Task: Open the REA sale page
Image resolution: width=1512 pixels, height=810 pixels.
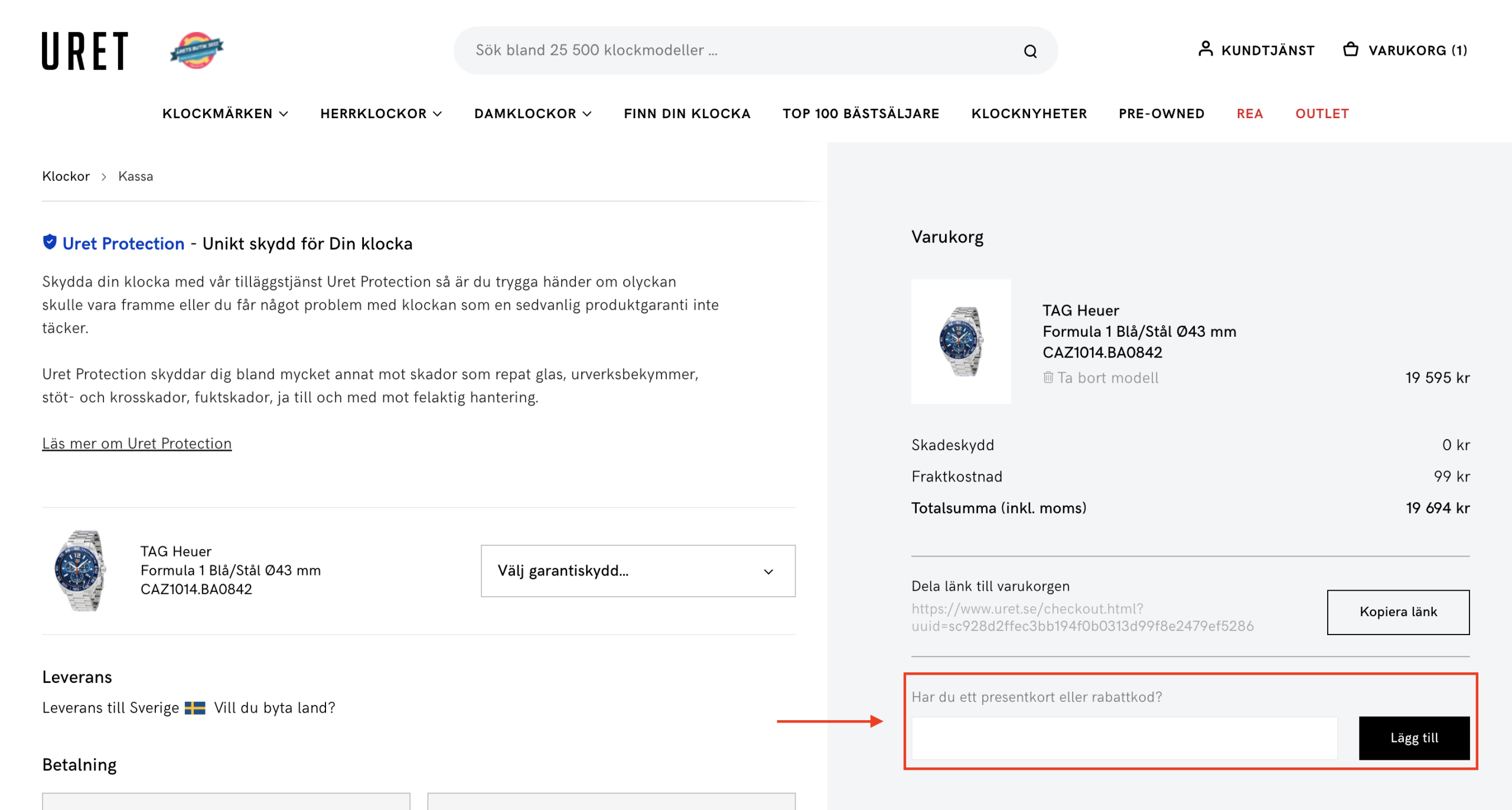Action: tap(1250, 113)
